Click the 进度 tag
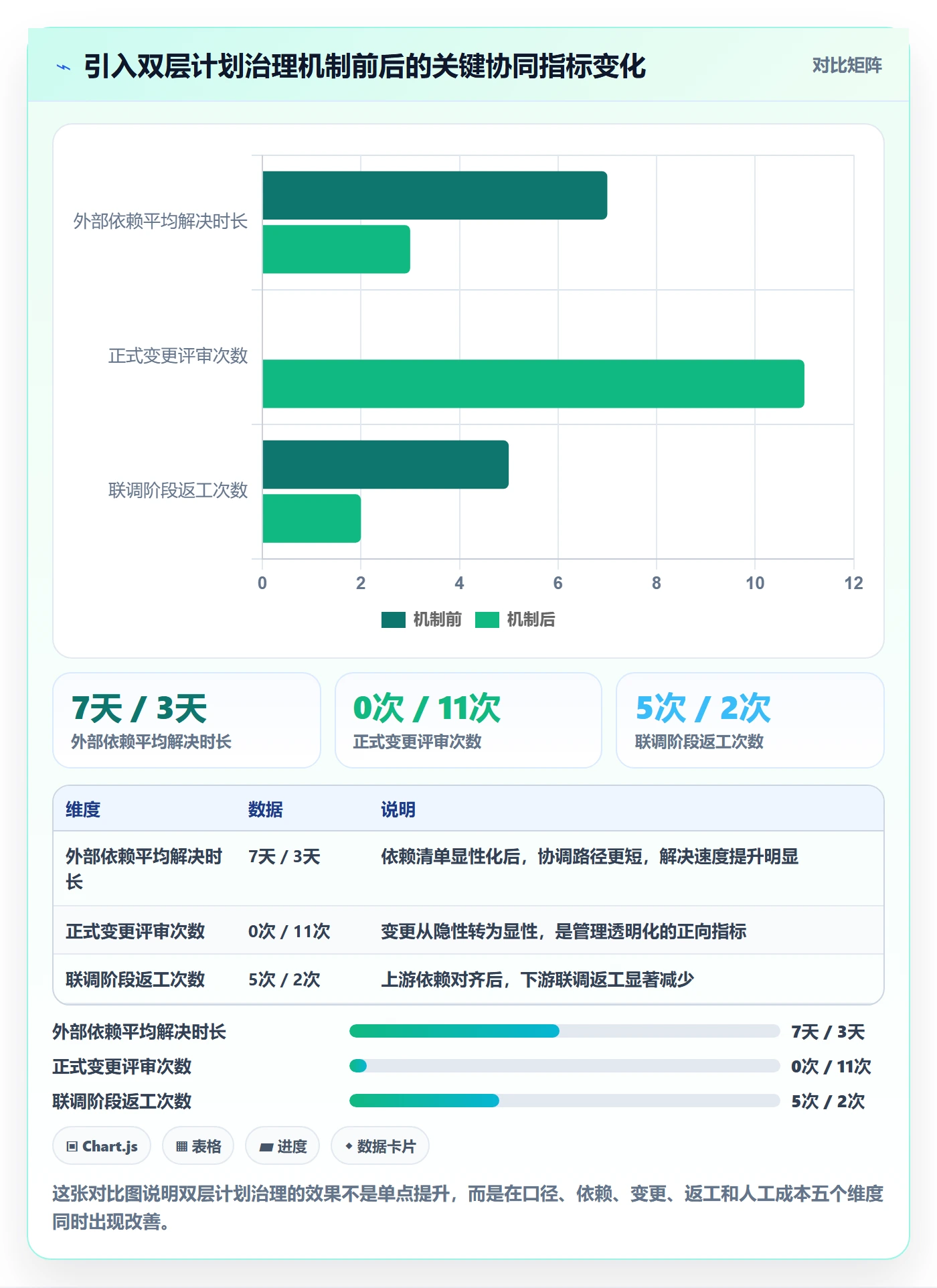 coord(282,1146)
